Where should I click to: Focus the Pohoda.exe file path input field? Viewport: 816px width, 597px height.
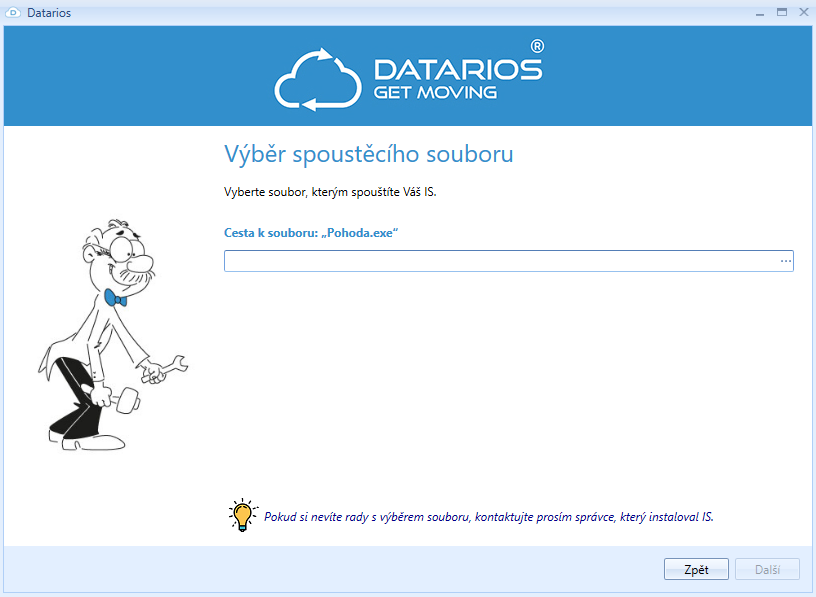point(500,261)
